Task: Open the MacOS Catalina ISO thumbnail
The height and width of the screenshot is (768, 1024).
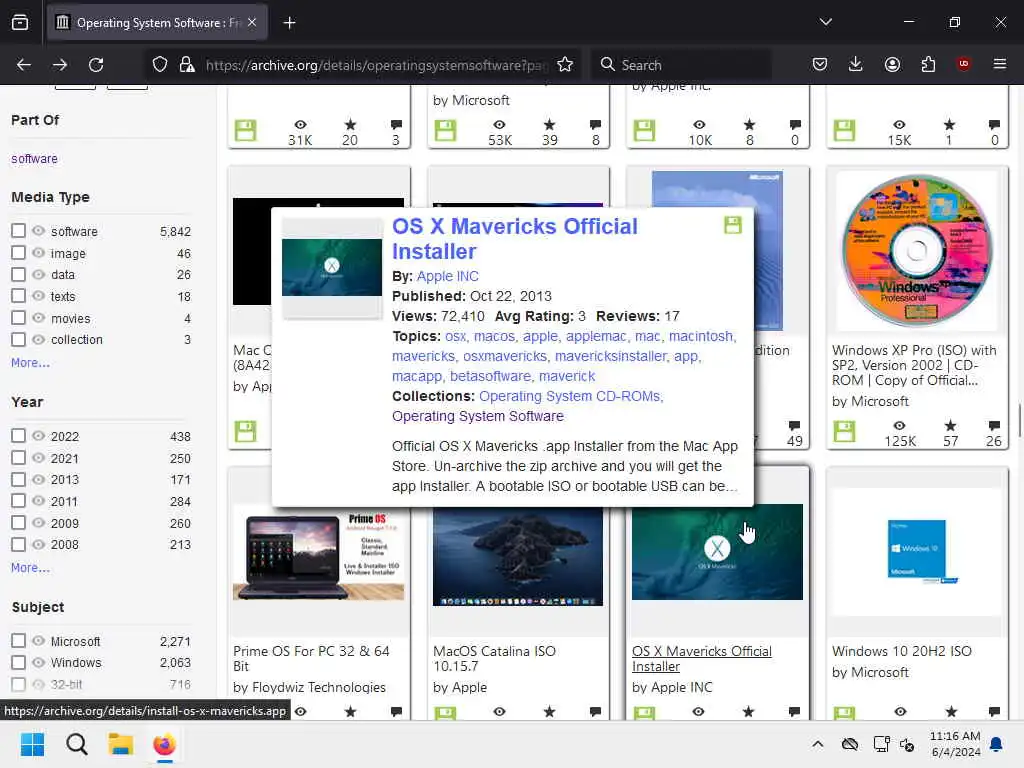Action: (518, 557)
